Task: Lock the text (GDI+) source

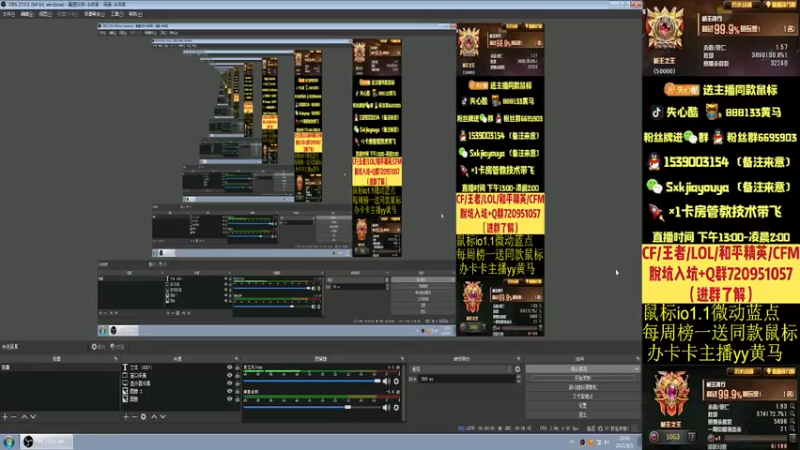Action: pyautogui.click(x=237, y=367)
